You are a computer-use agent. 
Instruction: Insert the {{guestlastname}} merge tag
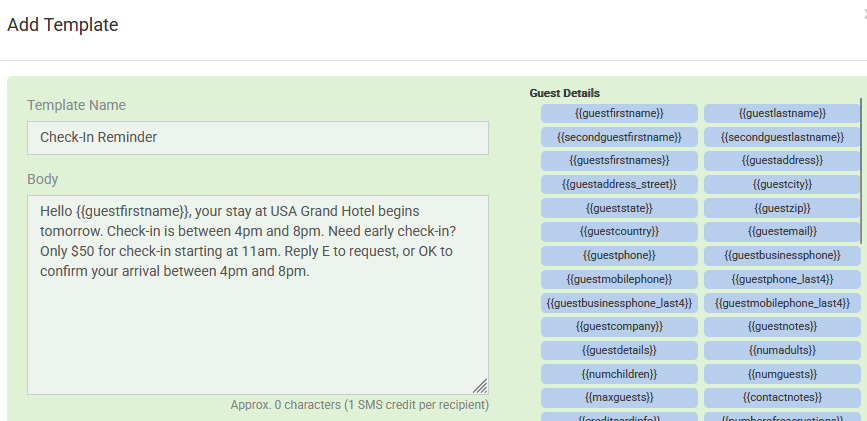coord(782,113)
